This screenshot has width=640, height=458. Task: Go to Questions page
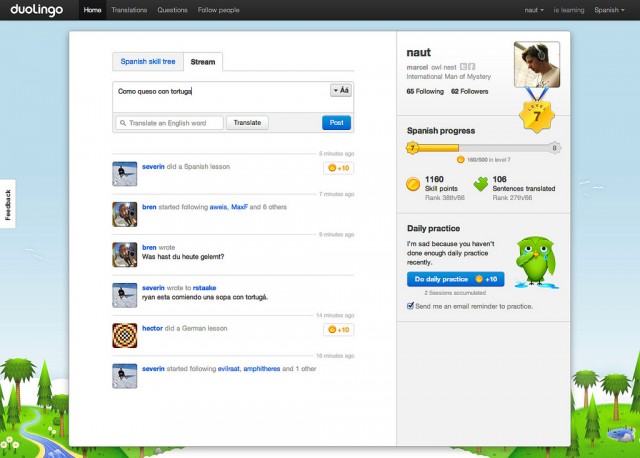click(x=172, y=10)
